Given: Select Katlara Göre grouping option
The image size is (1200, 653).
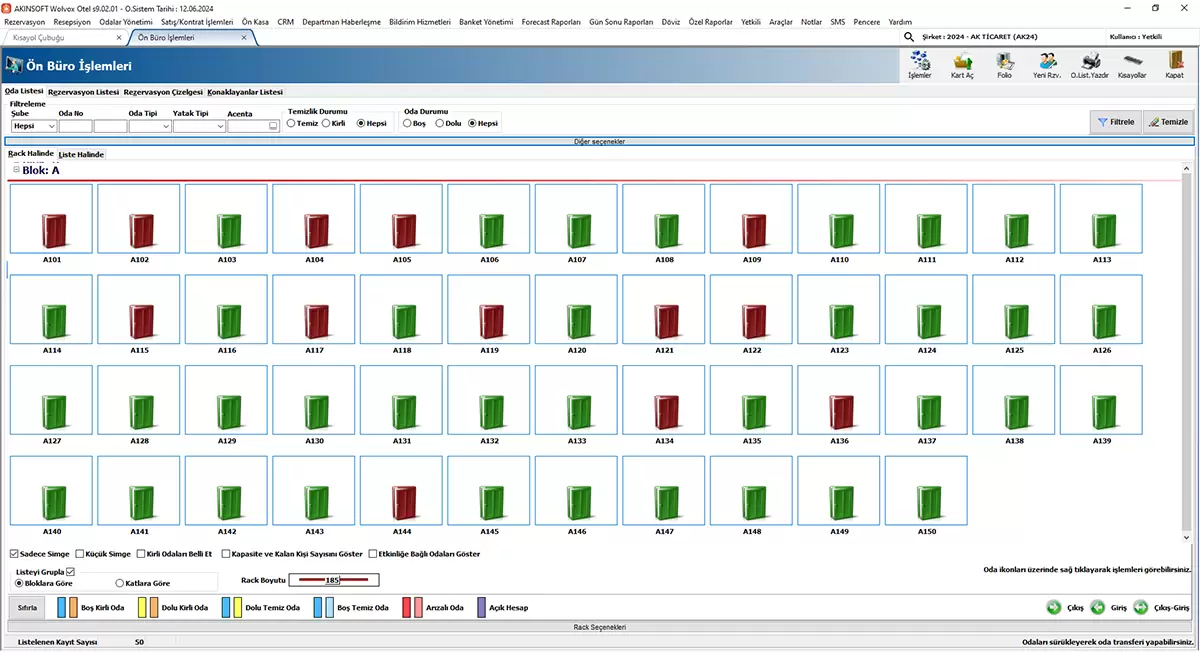Looking at the screenshot, I should click(x=120, y=583).
